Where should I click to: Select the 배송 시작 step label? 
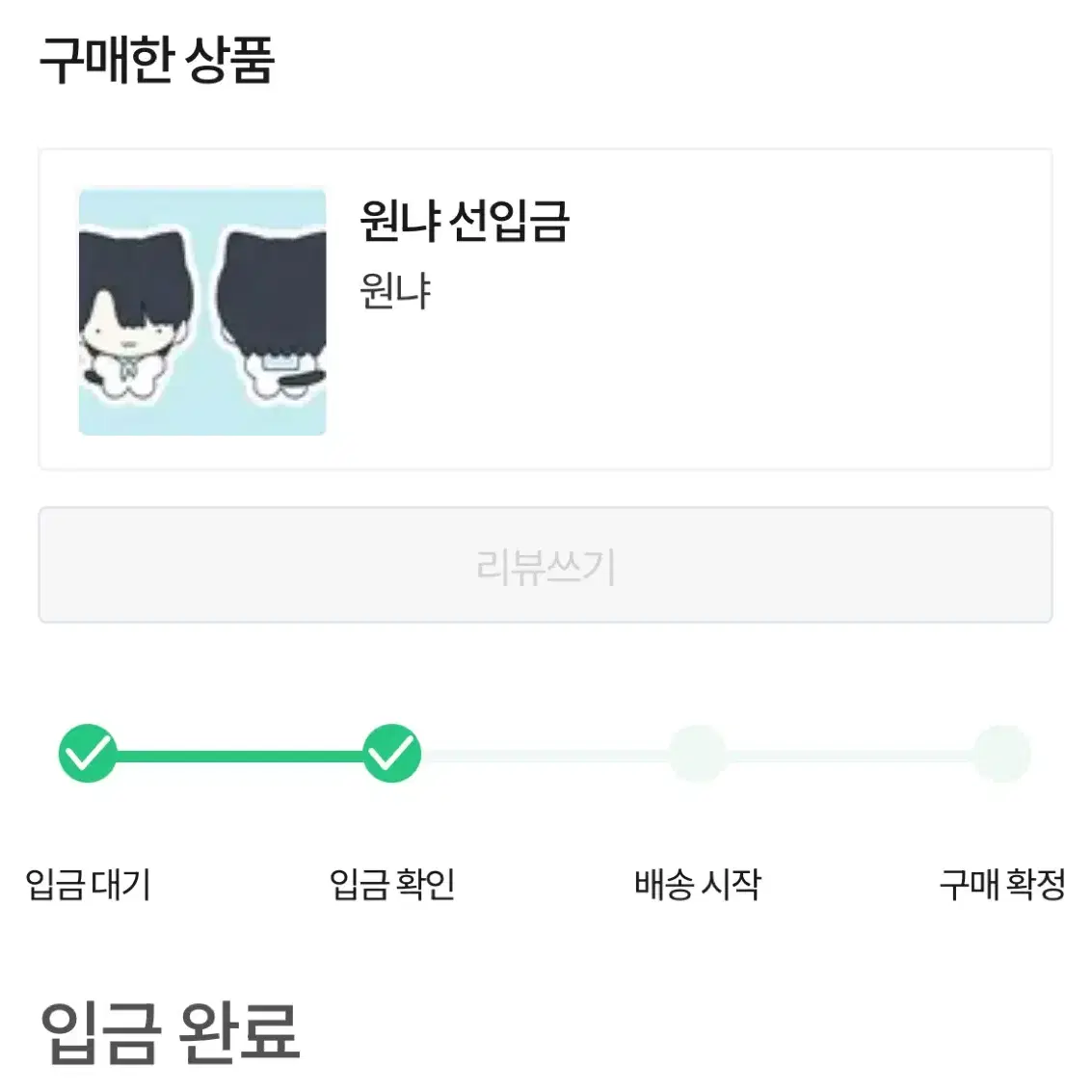tap(697, 885)
